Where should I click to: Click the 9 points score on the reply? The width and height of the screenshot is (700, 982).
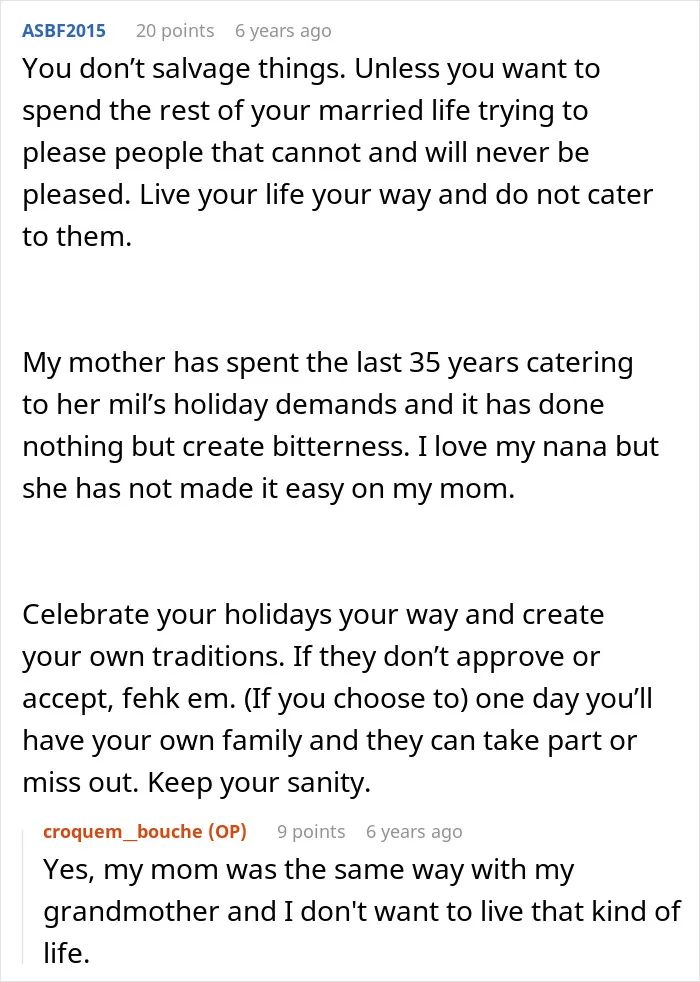311,832
